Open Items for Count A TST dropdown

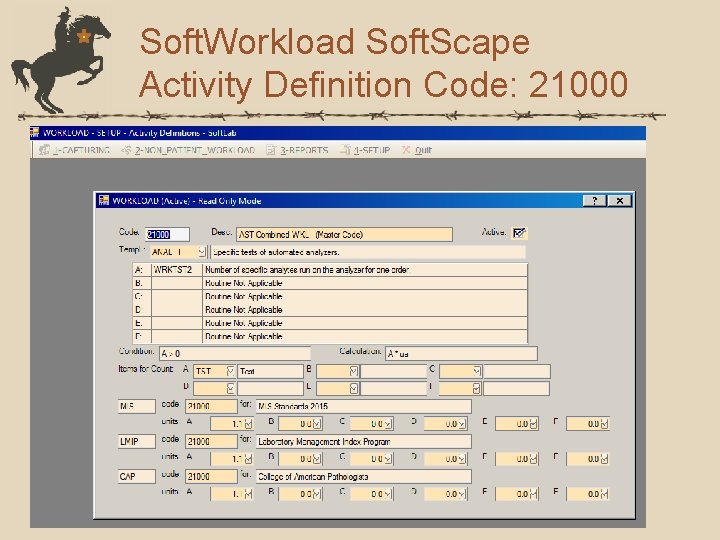231,371
